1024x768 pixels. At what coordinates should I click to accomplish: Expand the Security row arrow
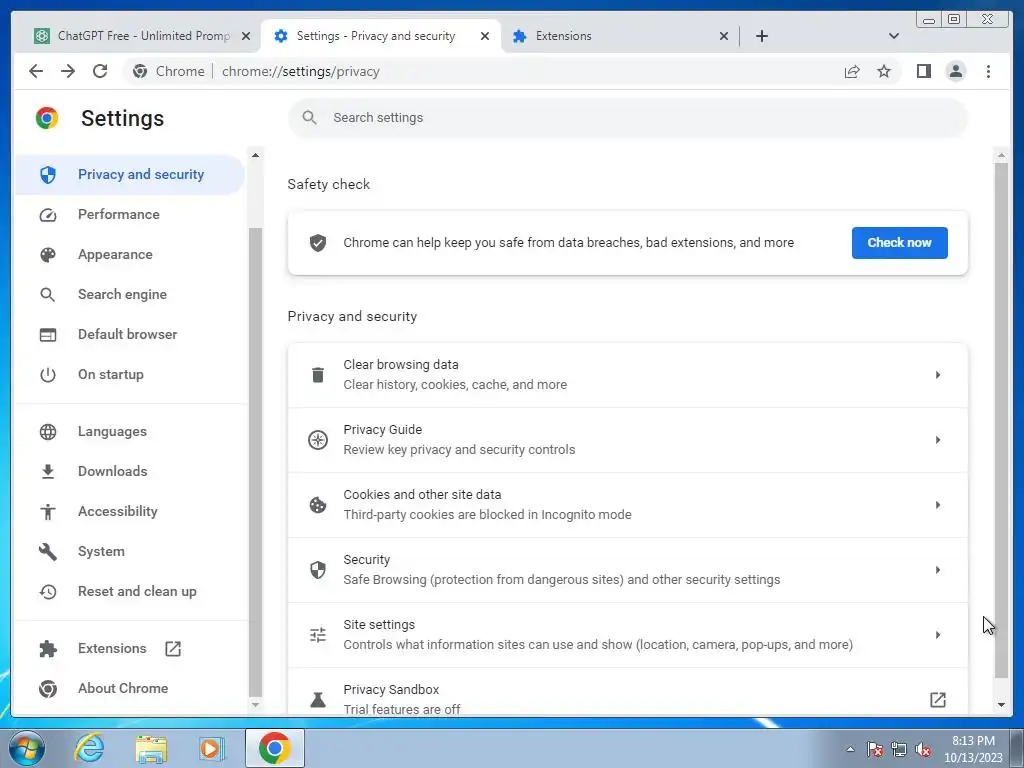[x=938, y=569]
